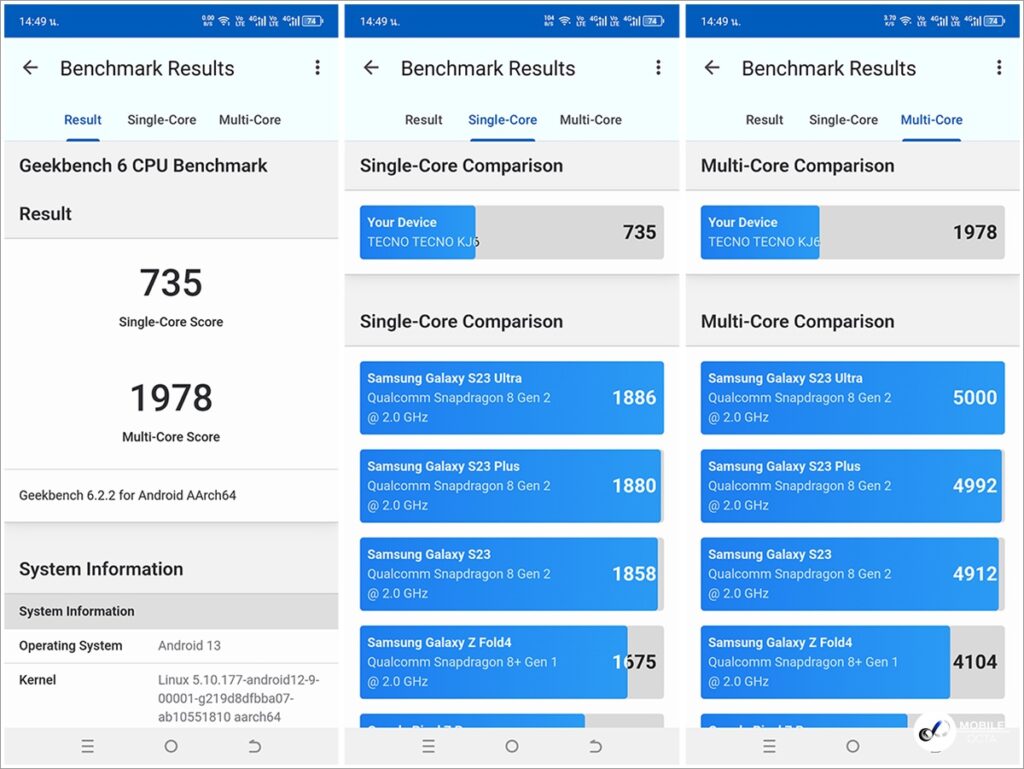
Task: Tap navigation back button on the left screen
Action: click(255, 746)
